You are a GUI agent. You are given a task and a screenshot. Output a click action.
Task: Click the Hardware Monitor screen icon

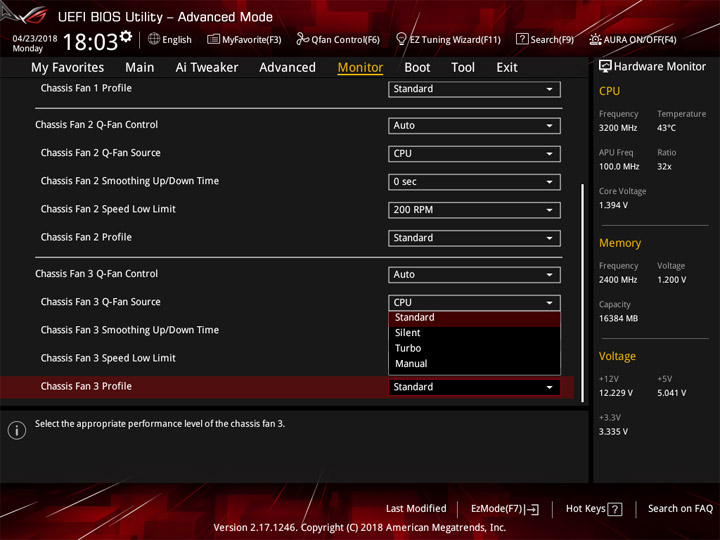click(605, 67)
